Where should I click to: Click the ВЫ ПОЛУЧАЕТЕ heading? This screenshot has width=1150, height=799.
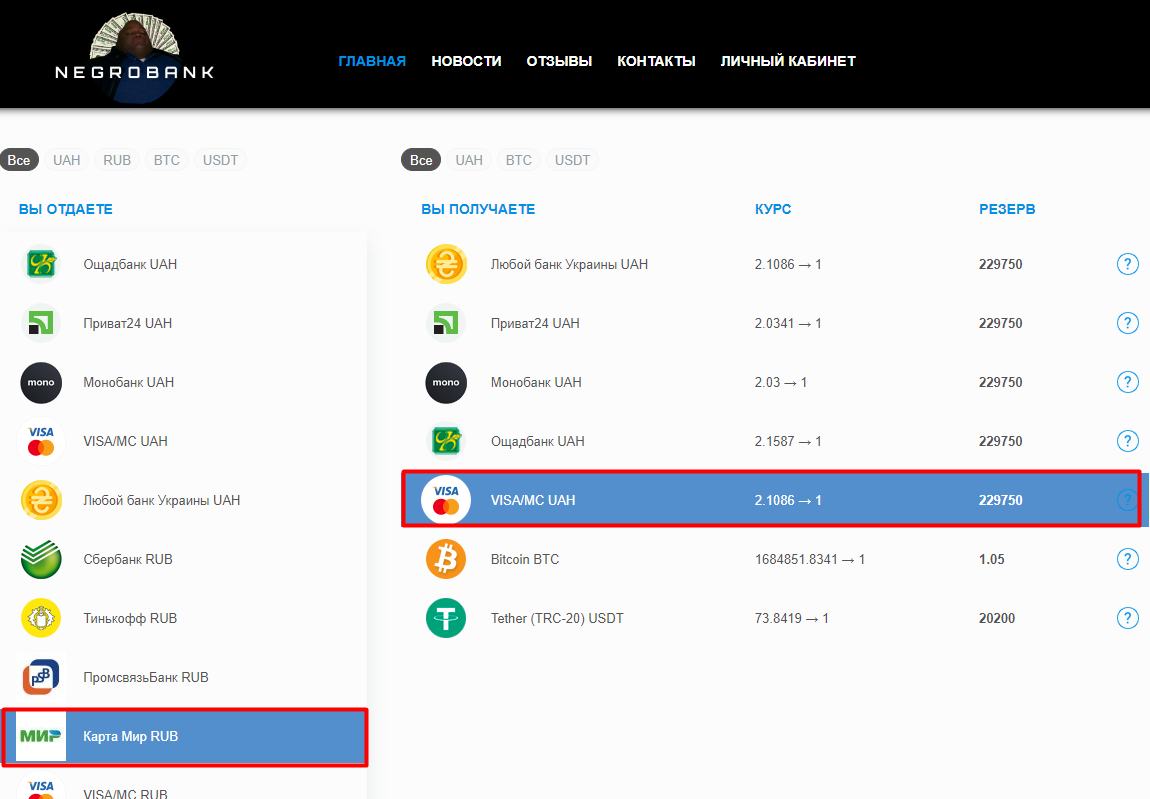pos(478,209)
